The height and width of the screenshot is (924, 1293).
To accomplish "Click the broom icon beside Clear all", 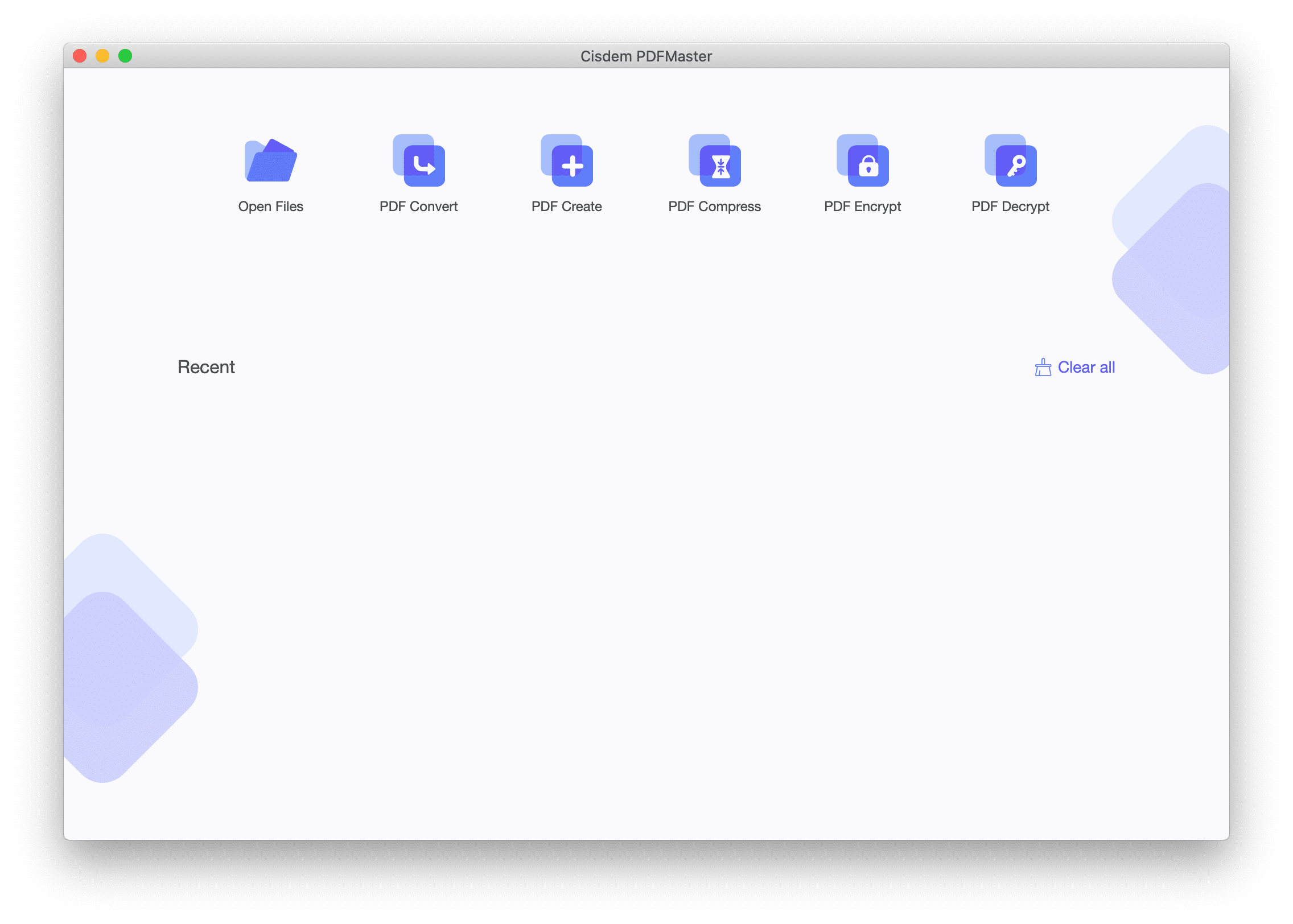I will pyautogui.click(x=1043, y=368).
